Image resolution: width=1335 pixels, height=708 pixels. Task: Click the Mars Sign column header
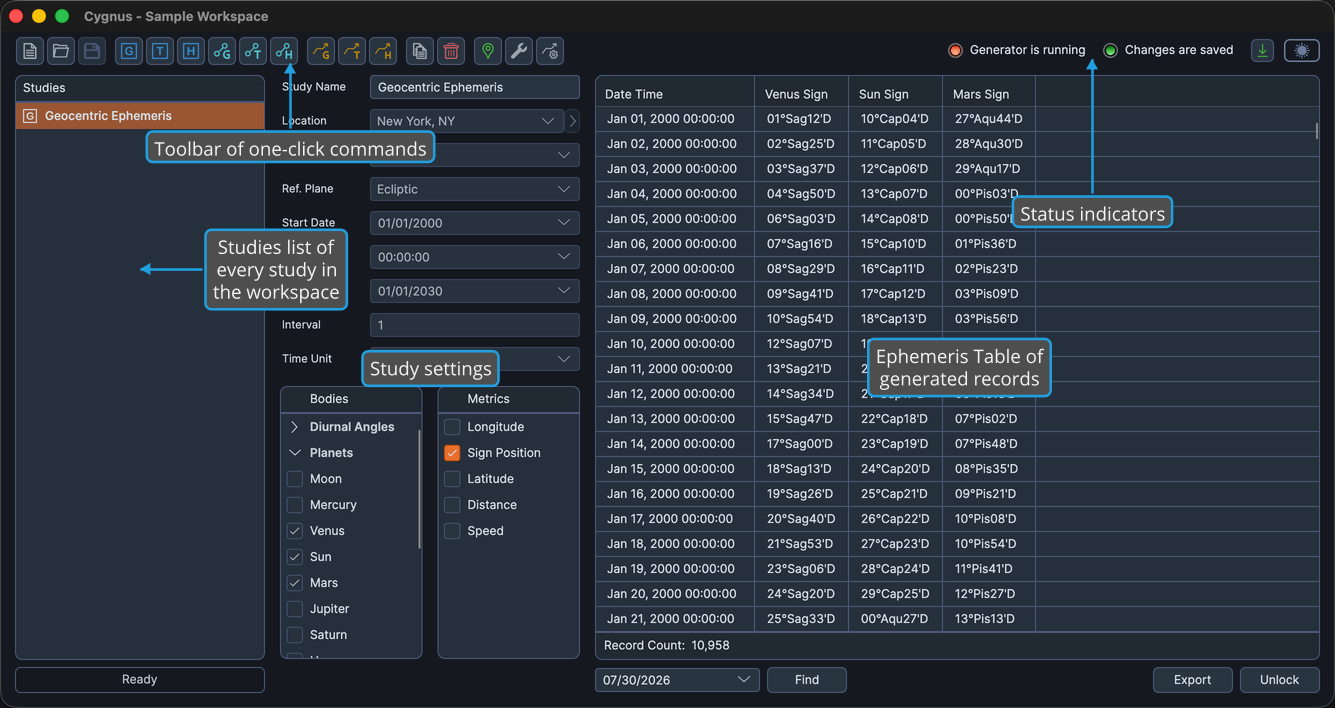tap(989, 94)
